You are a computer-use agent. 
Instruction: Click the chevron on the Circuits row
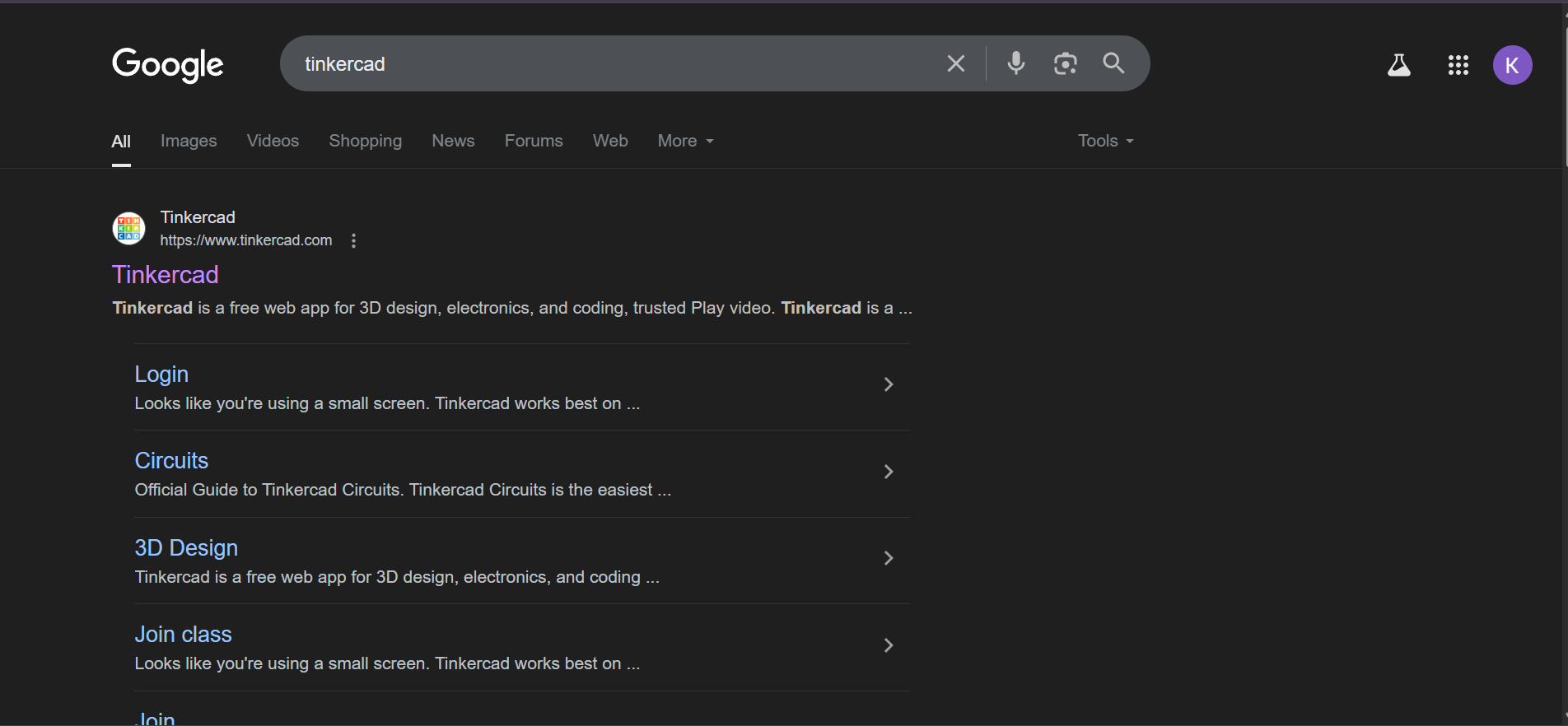point(888,472)
